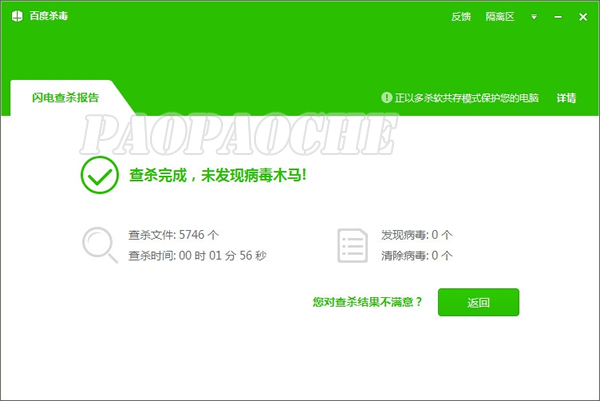Click the Baidu Antivirus shield logo
This screenshot has height=401, width=600.
point(17,16)
